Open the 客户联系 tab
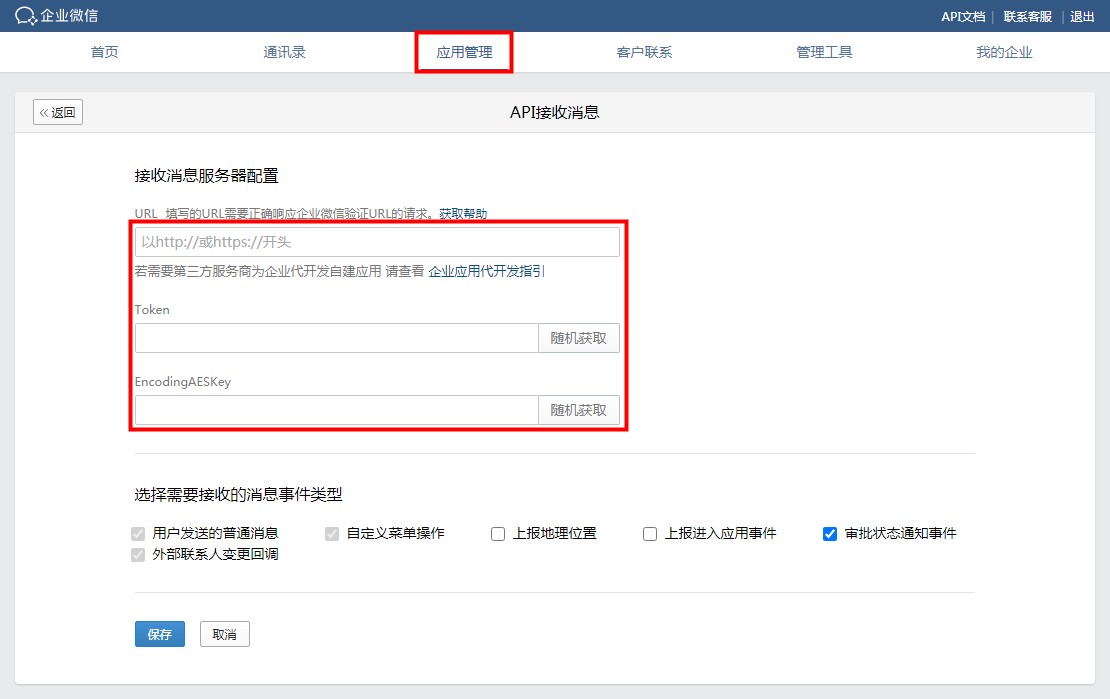This screenshot has height=699, width=1110. click(x=644, y=52)
